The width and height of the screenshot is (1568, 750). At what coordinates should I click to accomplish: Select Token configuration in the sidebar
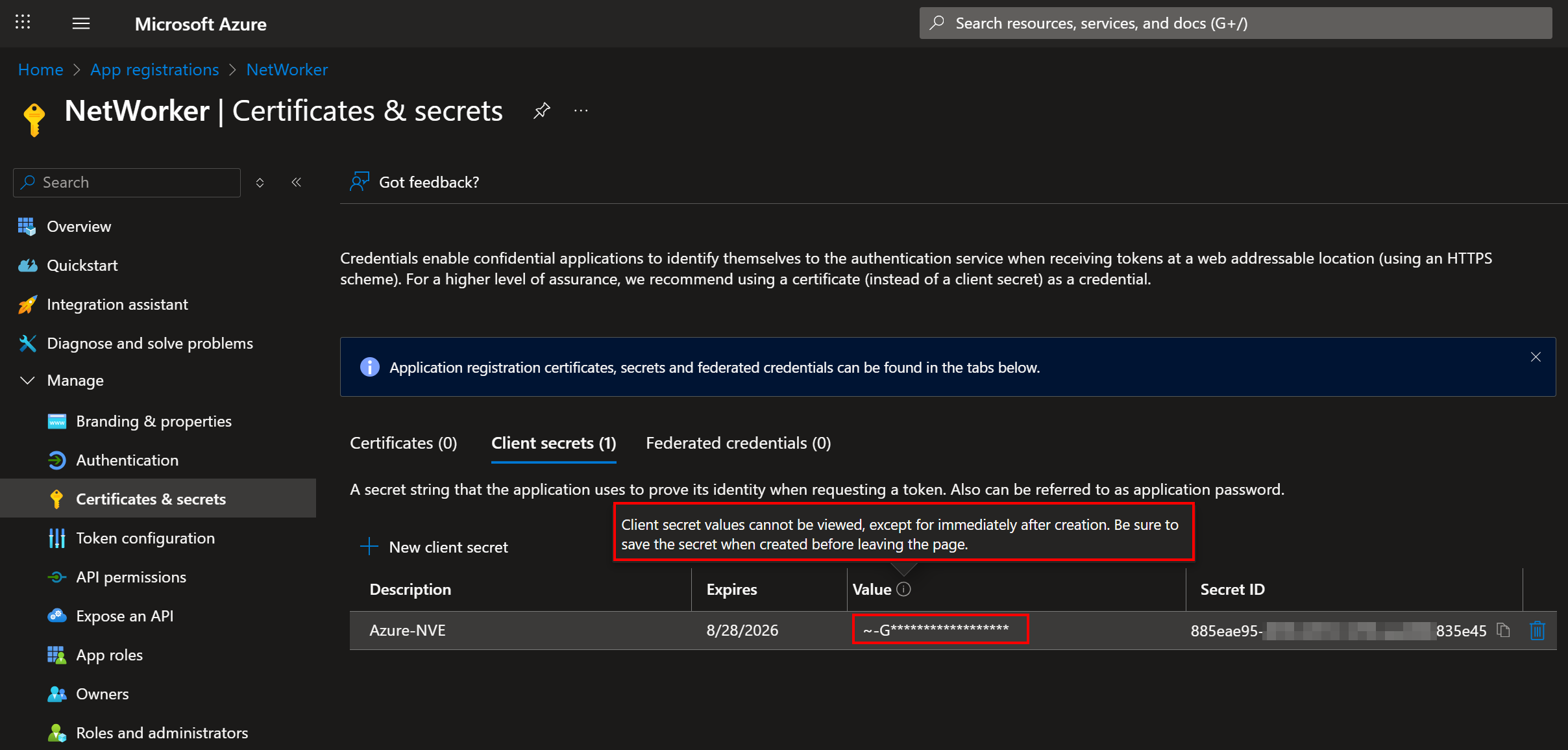point(145,538)
